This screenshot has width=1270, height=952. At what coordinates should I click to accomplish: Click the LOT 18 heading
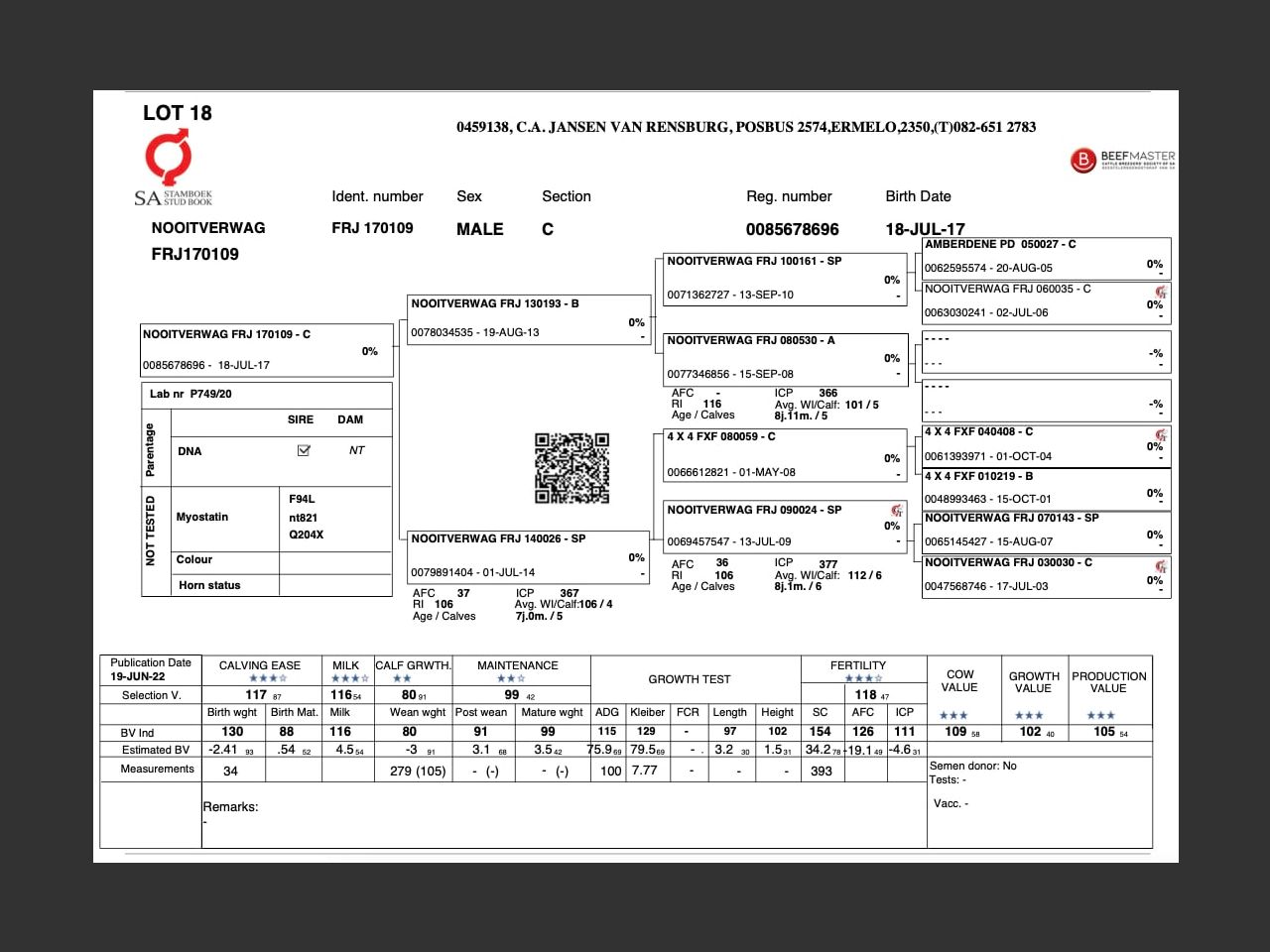178,113
